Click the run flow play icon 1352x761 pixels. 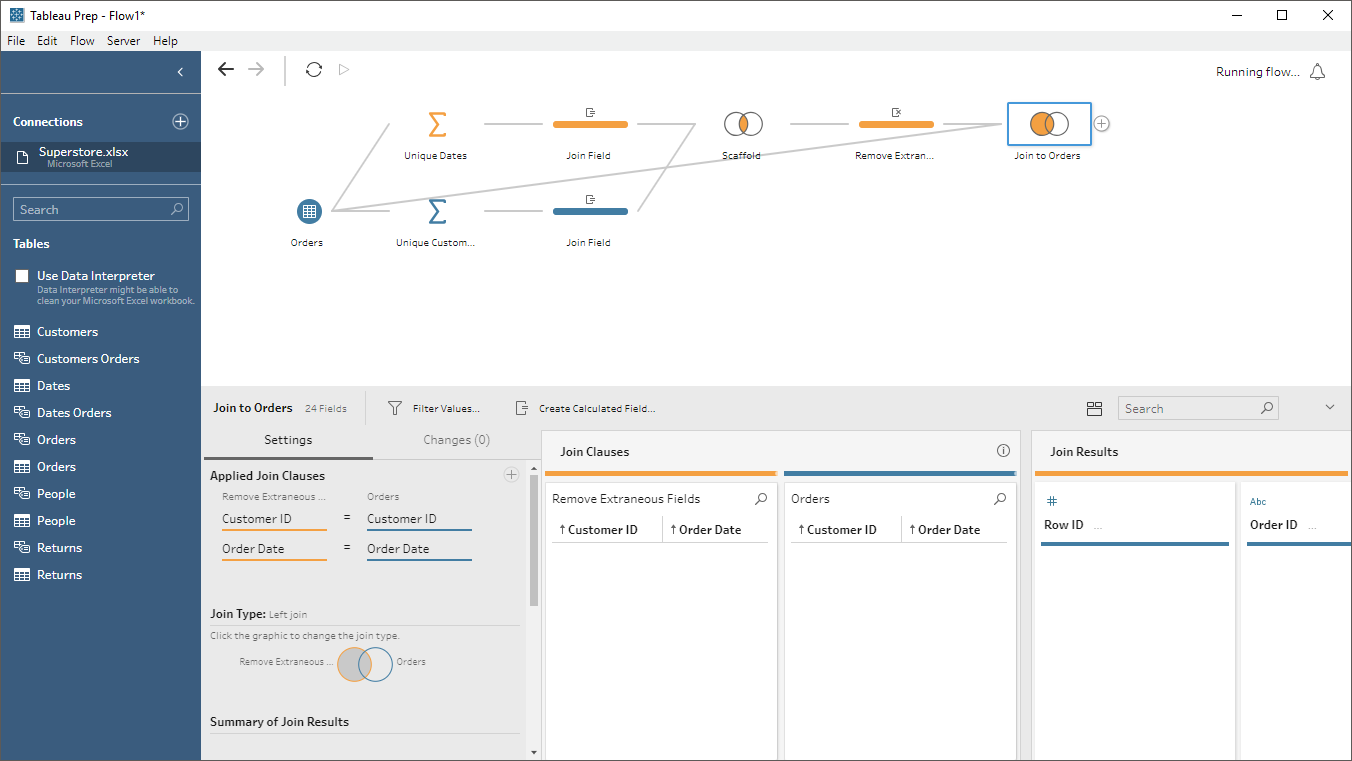(344, 69)
